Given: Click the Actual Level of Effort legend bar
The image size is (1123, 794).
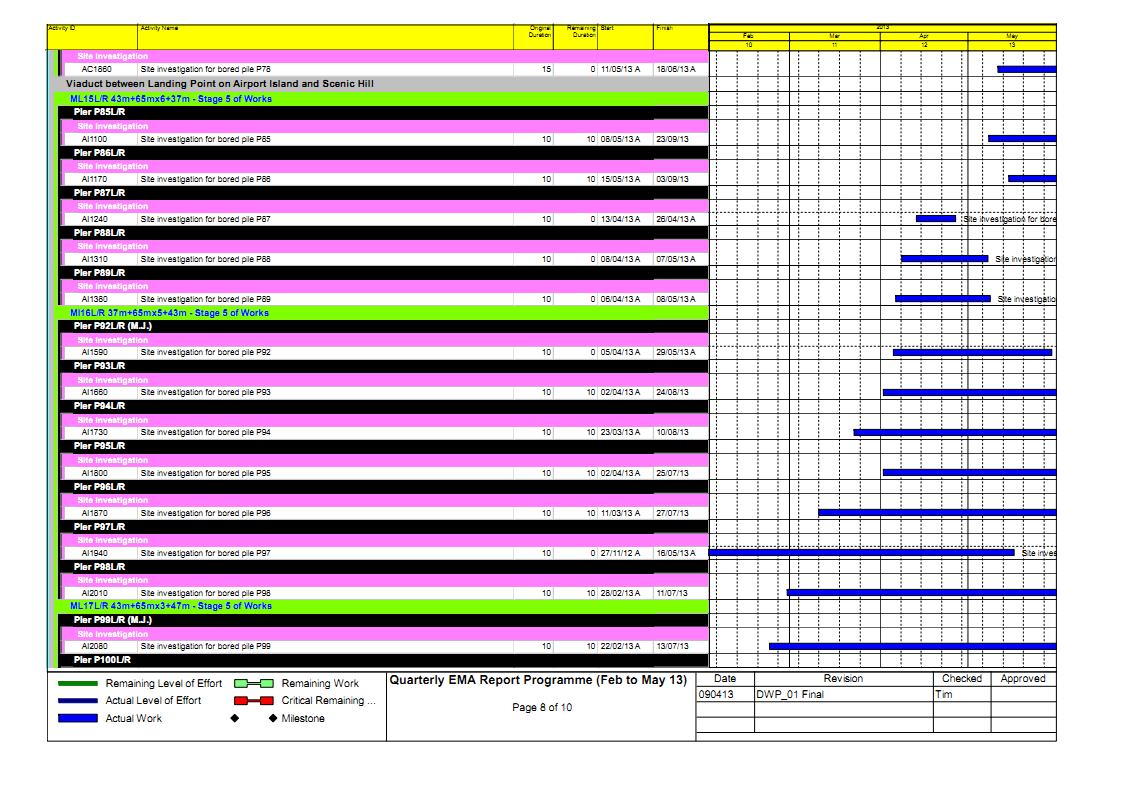Looking at the screenshot, I should coord(77,701).
